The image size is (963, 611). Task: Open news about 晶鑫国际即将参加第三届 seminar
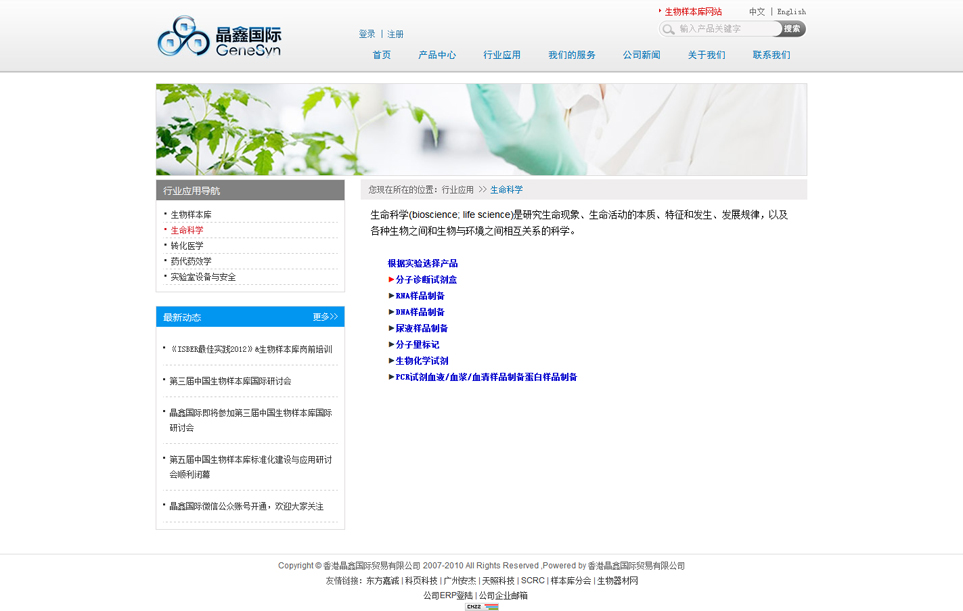coord(251,420)
